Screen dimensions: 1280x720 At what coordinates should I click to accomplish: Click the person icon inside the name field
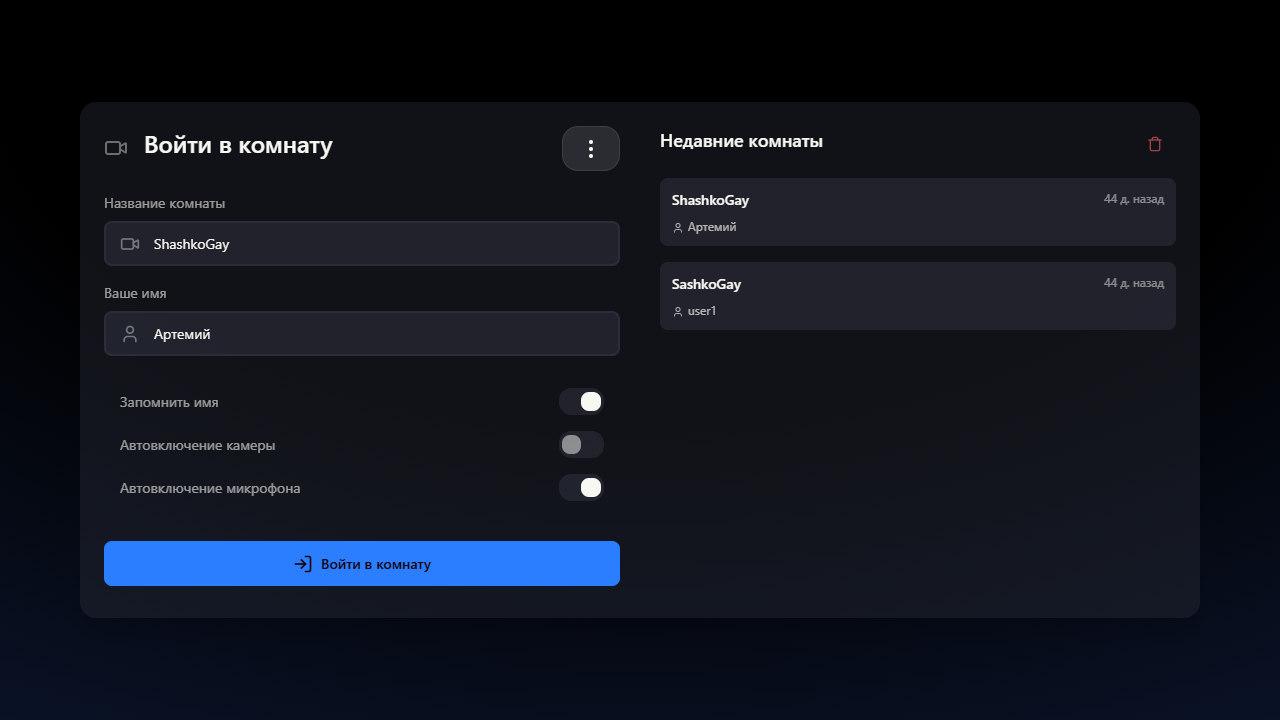(x=130, y=334)
